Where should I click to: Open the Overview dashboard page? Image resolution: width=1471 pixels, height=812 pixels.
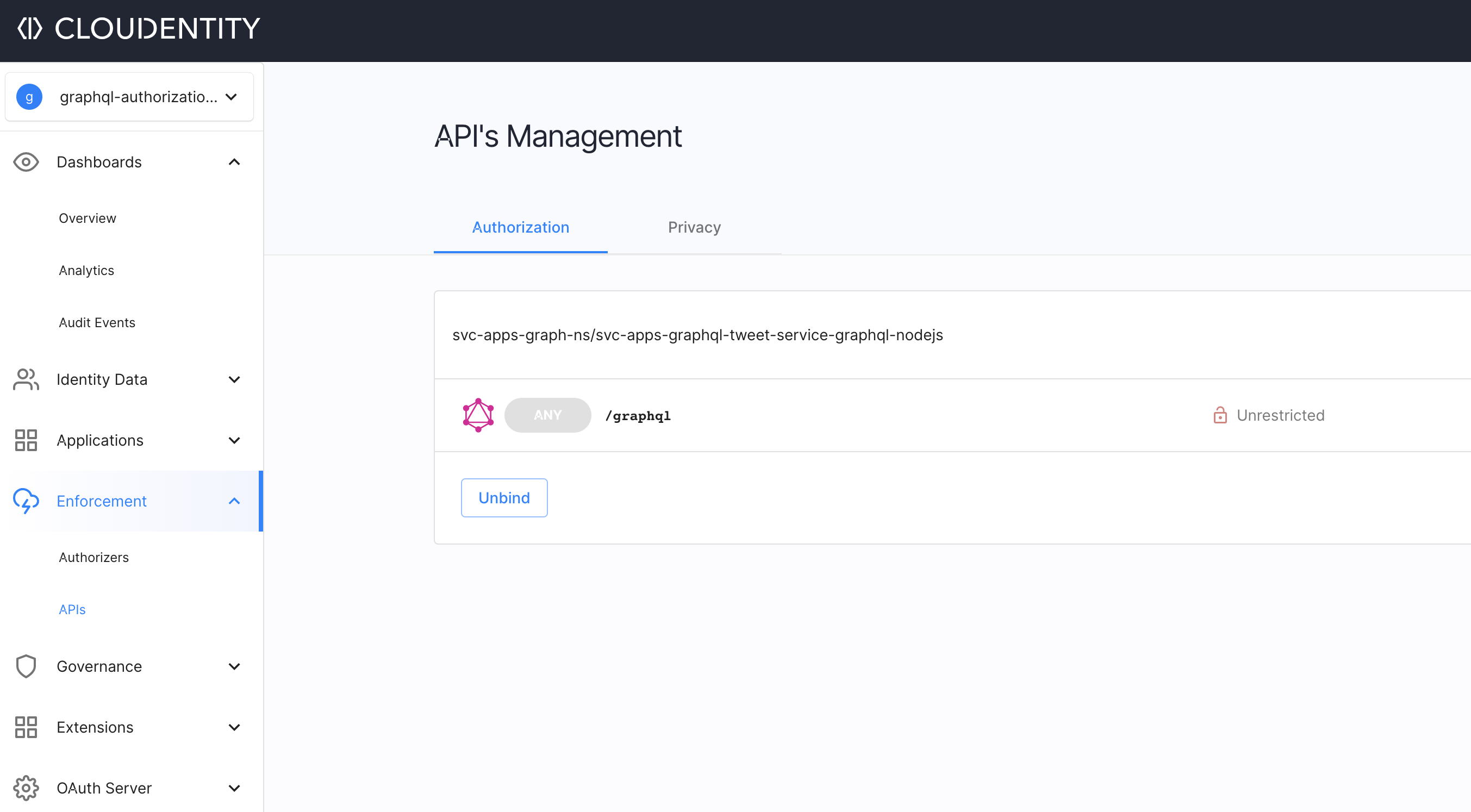click(88, 218)
